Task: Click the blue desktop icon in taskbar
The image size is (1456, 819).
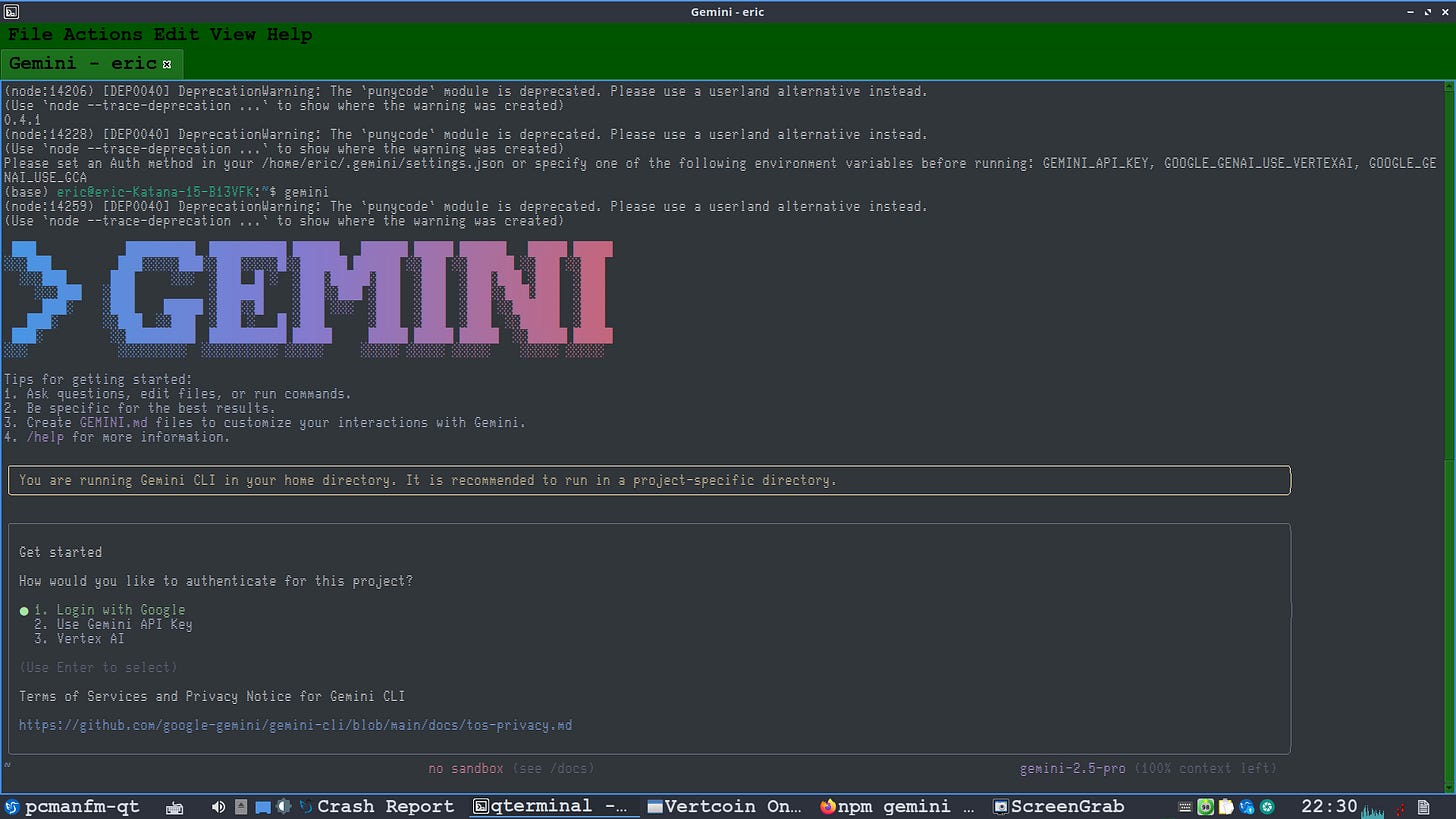Action: click(x=263, y=808)
